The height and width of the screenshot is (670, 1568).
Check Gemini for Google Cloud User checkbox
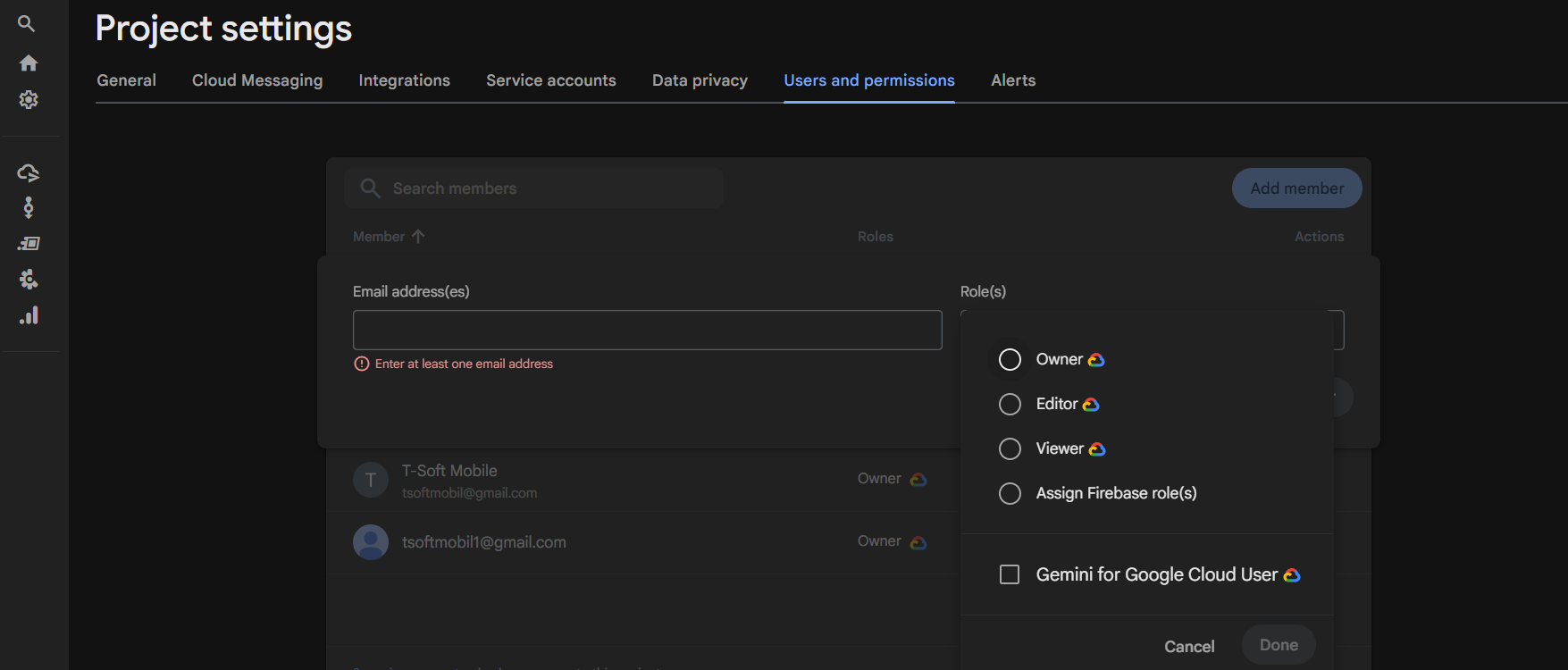1010,574
